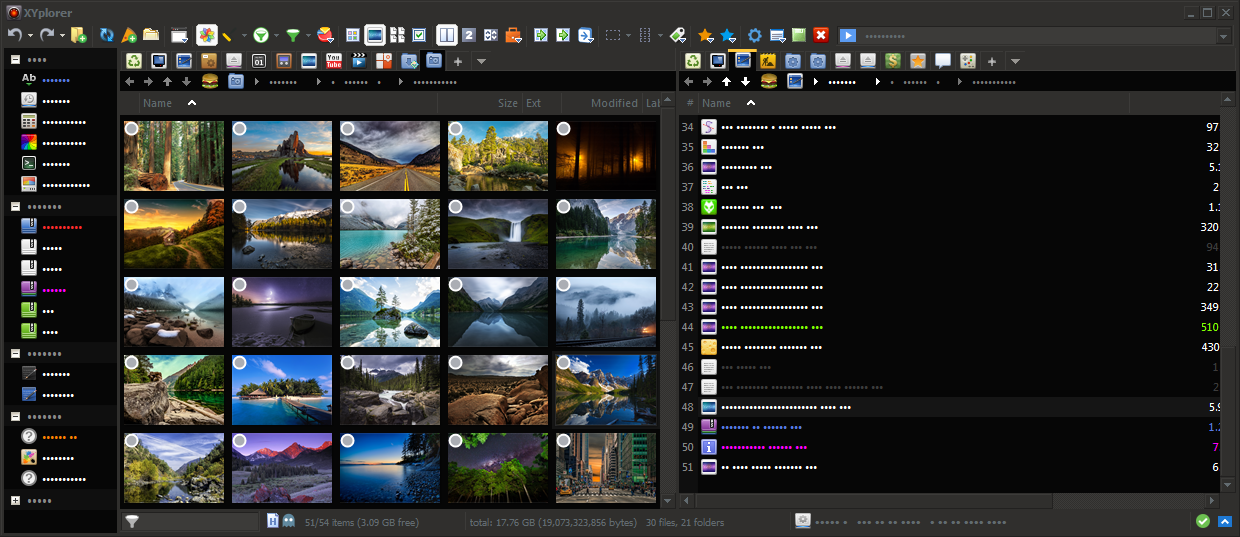Open the dollar sign tab in right pane
1240x537 pixels.
click(x=893, y=60)
